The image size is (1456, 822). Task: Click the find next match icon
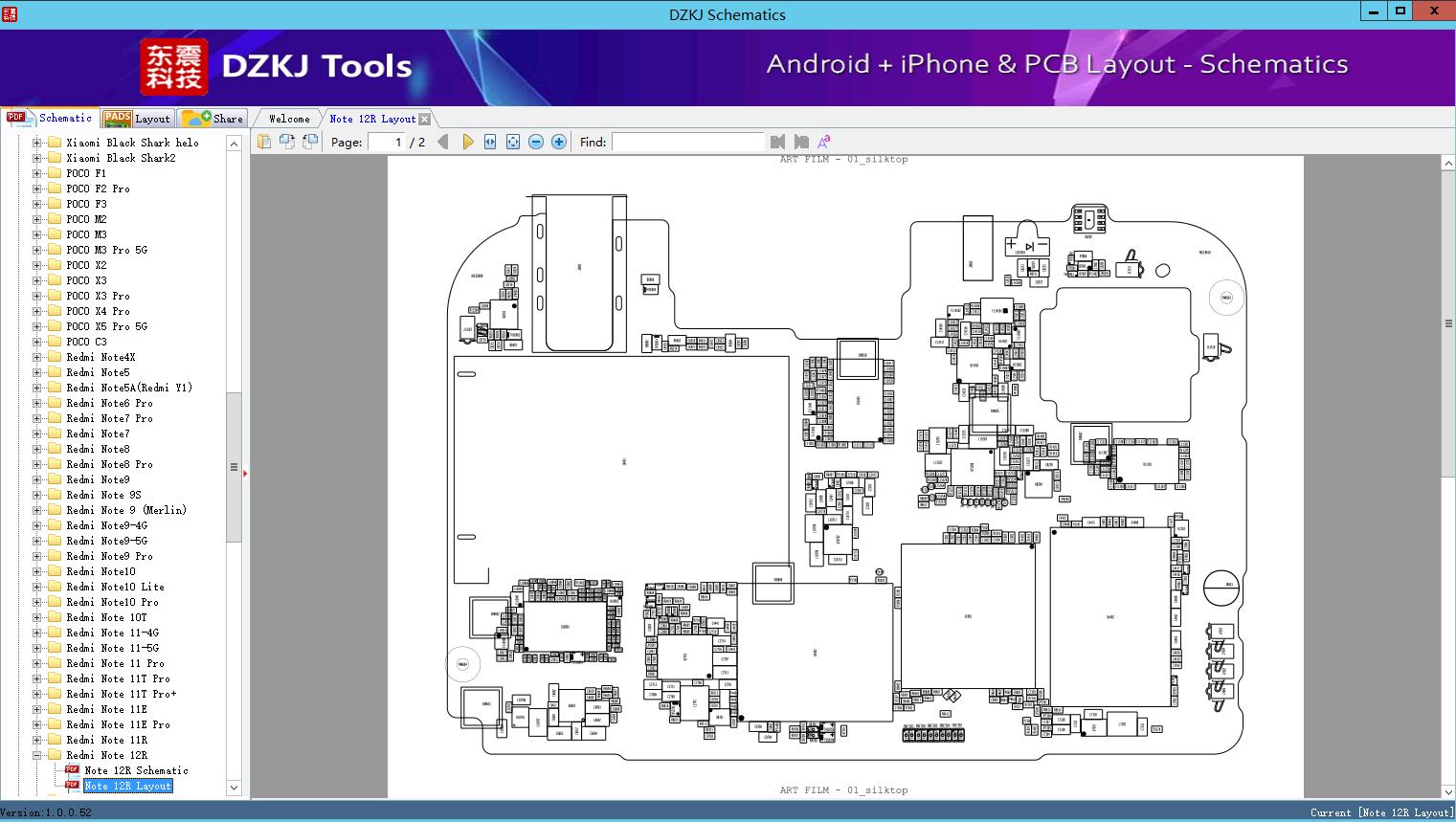pos(801,142)
